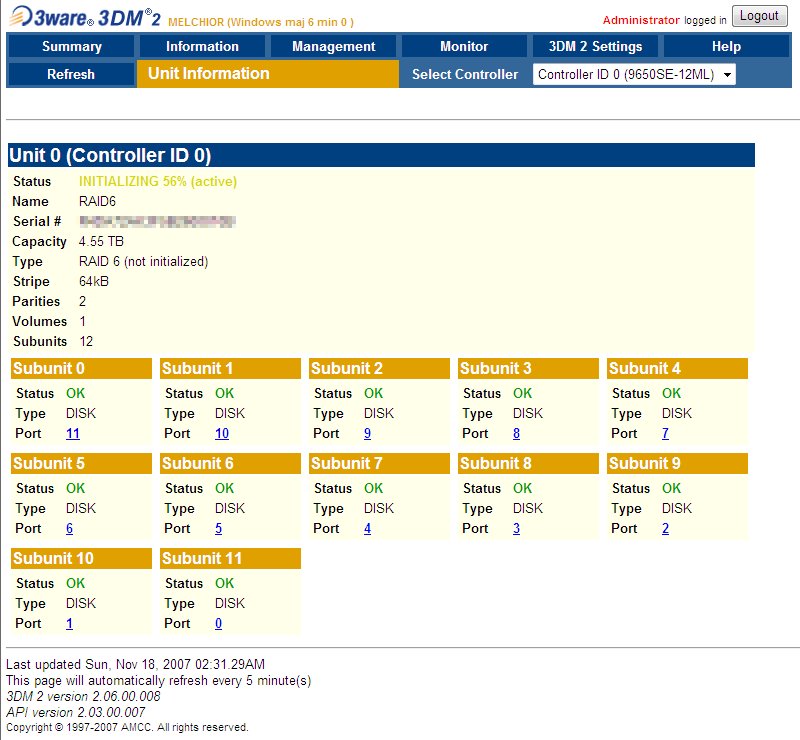The image size is (800, 740).
Task: Open the Help menu
Action: tap(726, 46)
